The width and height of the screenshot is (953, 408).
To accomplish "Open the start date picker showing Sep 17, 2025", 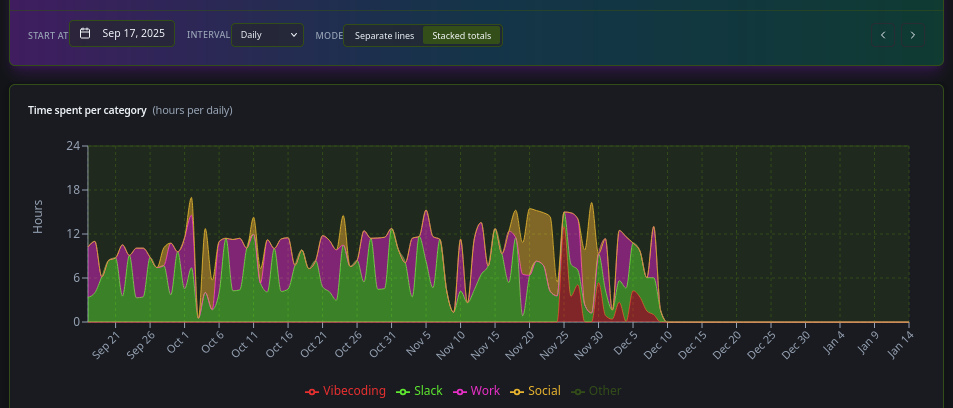I will pyautogui.click(x=132, y=33).
